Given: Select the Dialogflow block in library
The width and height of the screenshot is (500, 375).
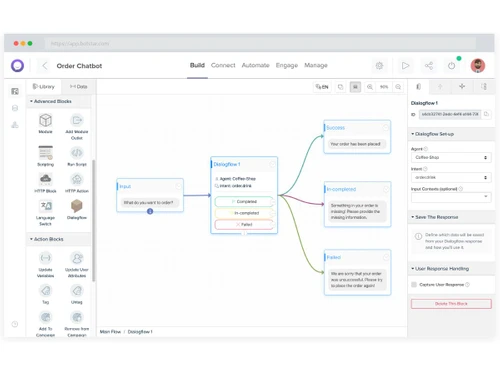Looking at the screenshot, I should (x=77, y=209).
